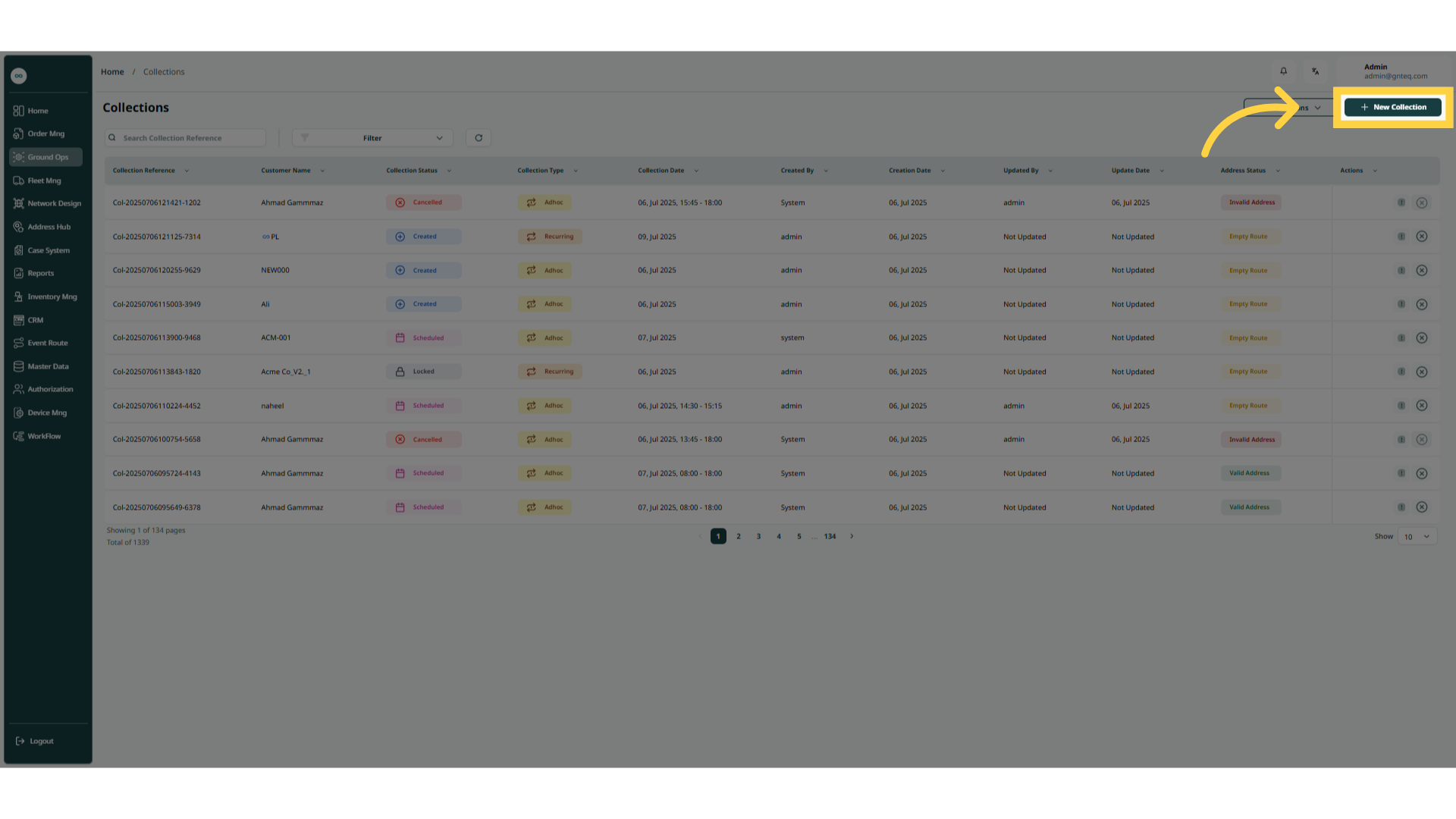Click the Admin user profile

click(x=1395, y=71)
